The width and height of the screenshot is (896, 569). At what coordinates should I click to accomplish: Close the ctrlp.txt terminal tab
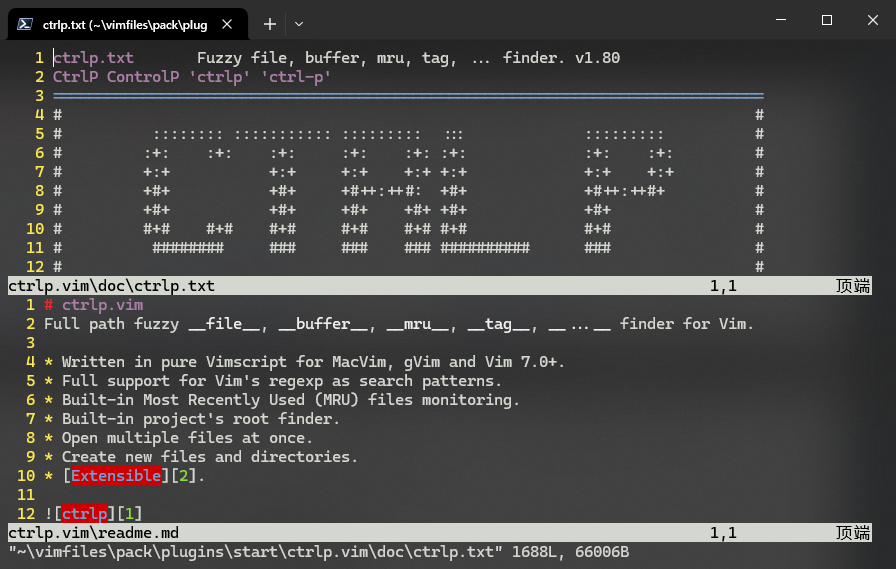pyautogui.click(x=227, y=24)
